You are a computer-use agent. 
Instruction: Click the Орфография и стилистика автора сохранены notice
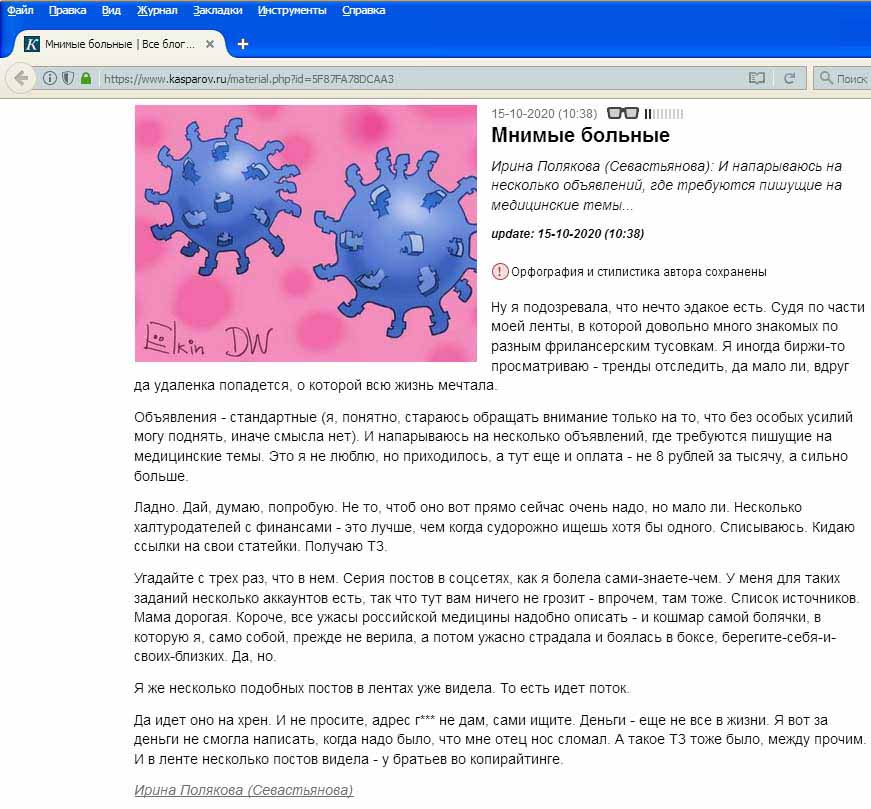click(639, 272)
